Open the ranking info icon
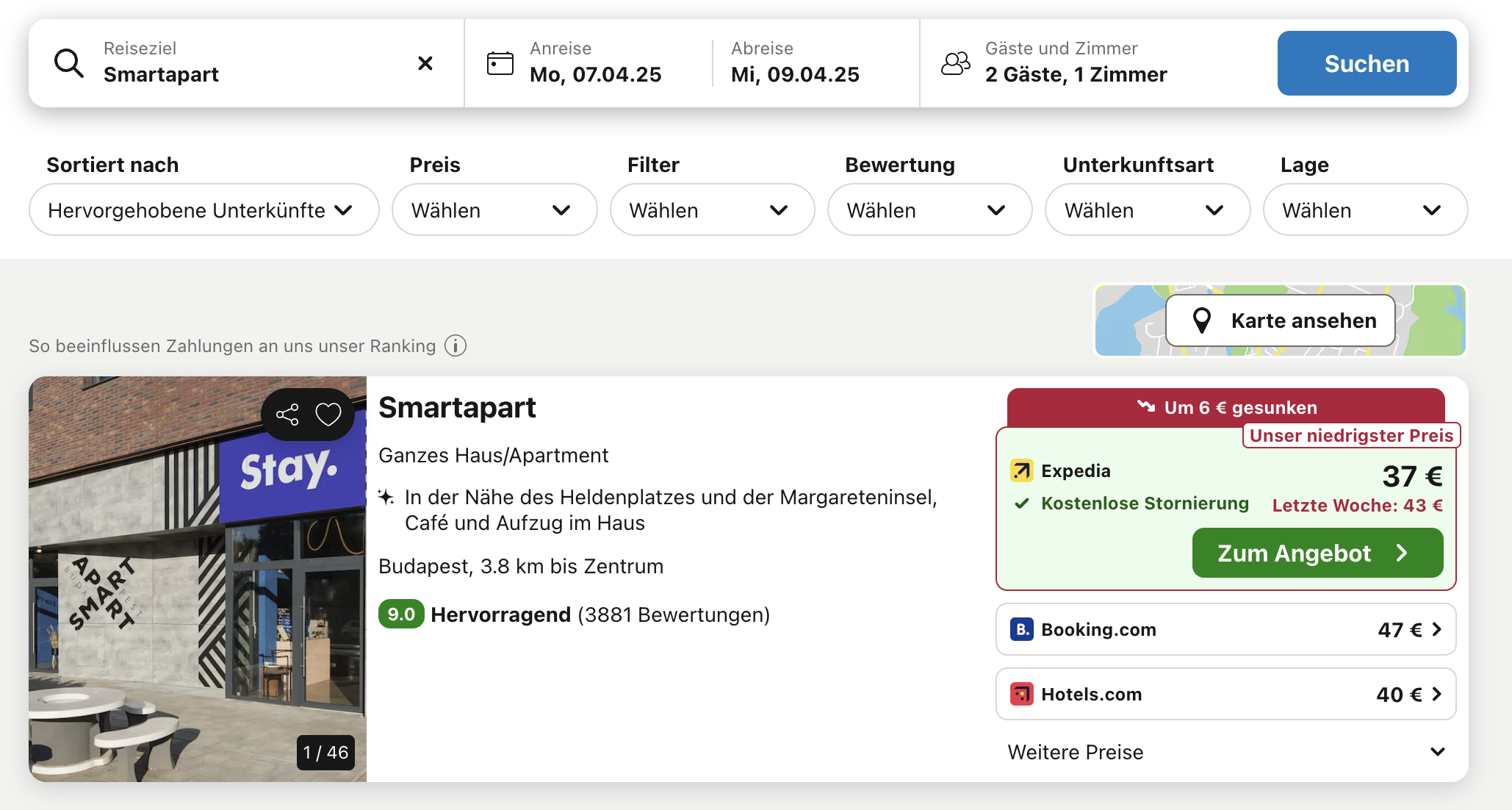 tap(456, 345)
